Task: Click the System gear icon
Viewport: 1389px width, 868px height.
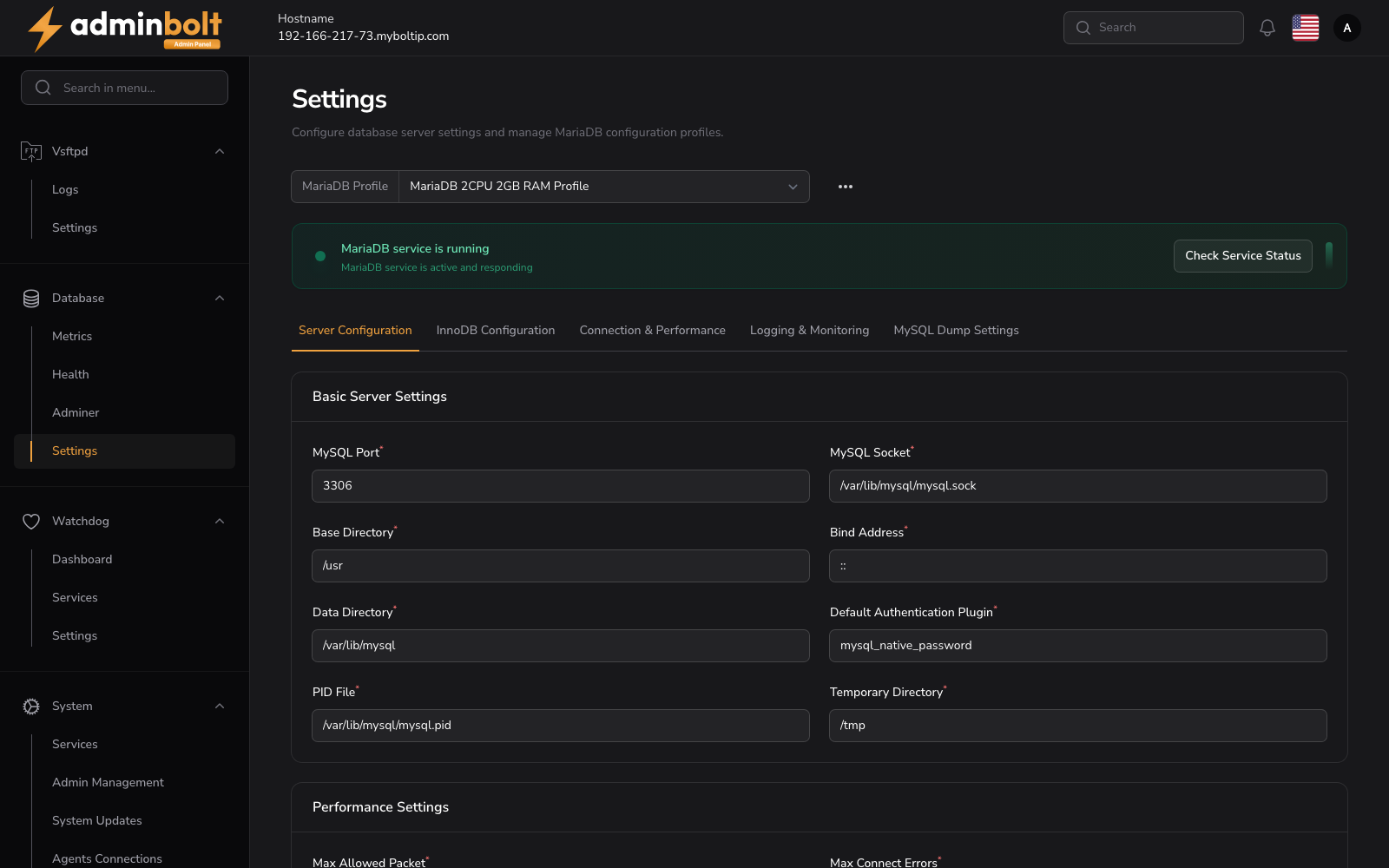Action: pyautogui.click(x=31, y=707)
